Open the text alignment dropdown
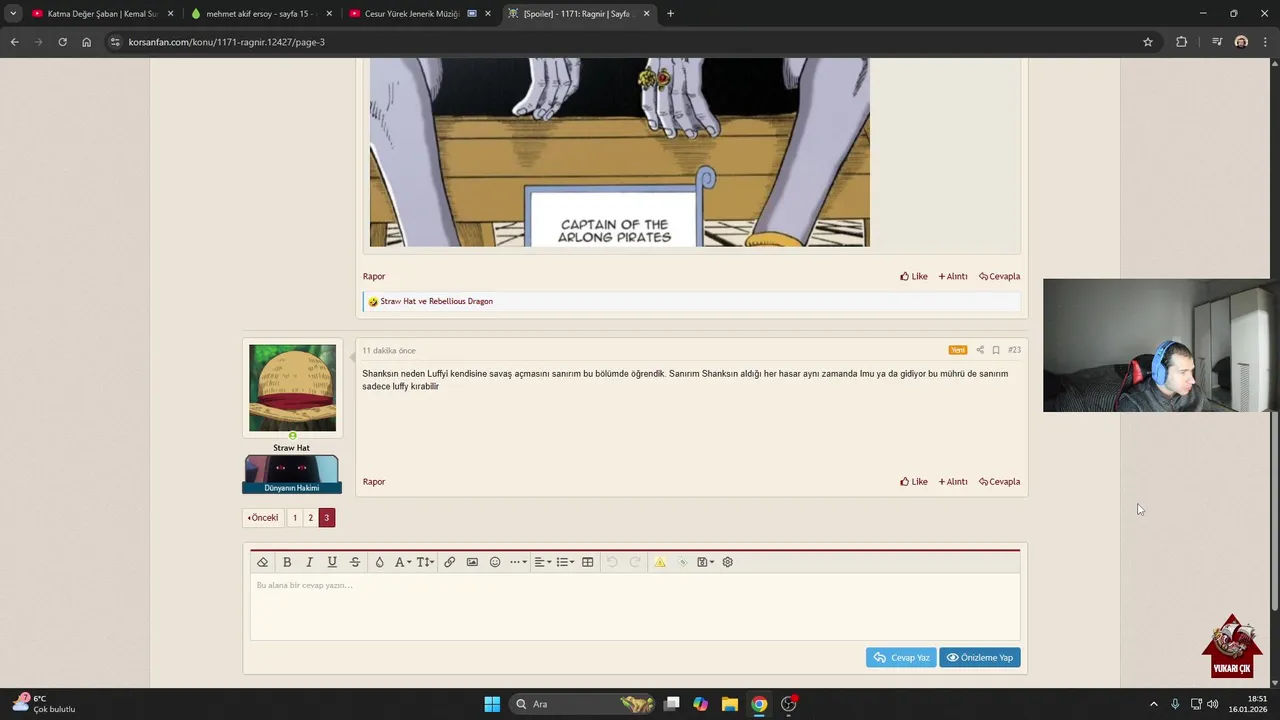Image resolution: width=1280 pixels, height=720 pixels. tap(541, 562)
